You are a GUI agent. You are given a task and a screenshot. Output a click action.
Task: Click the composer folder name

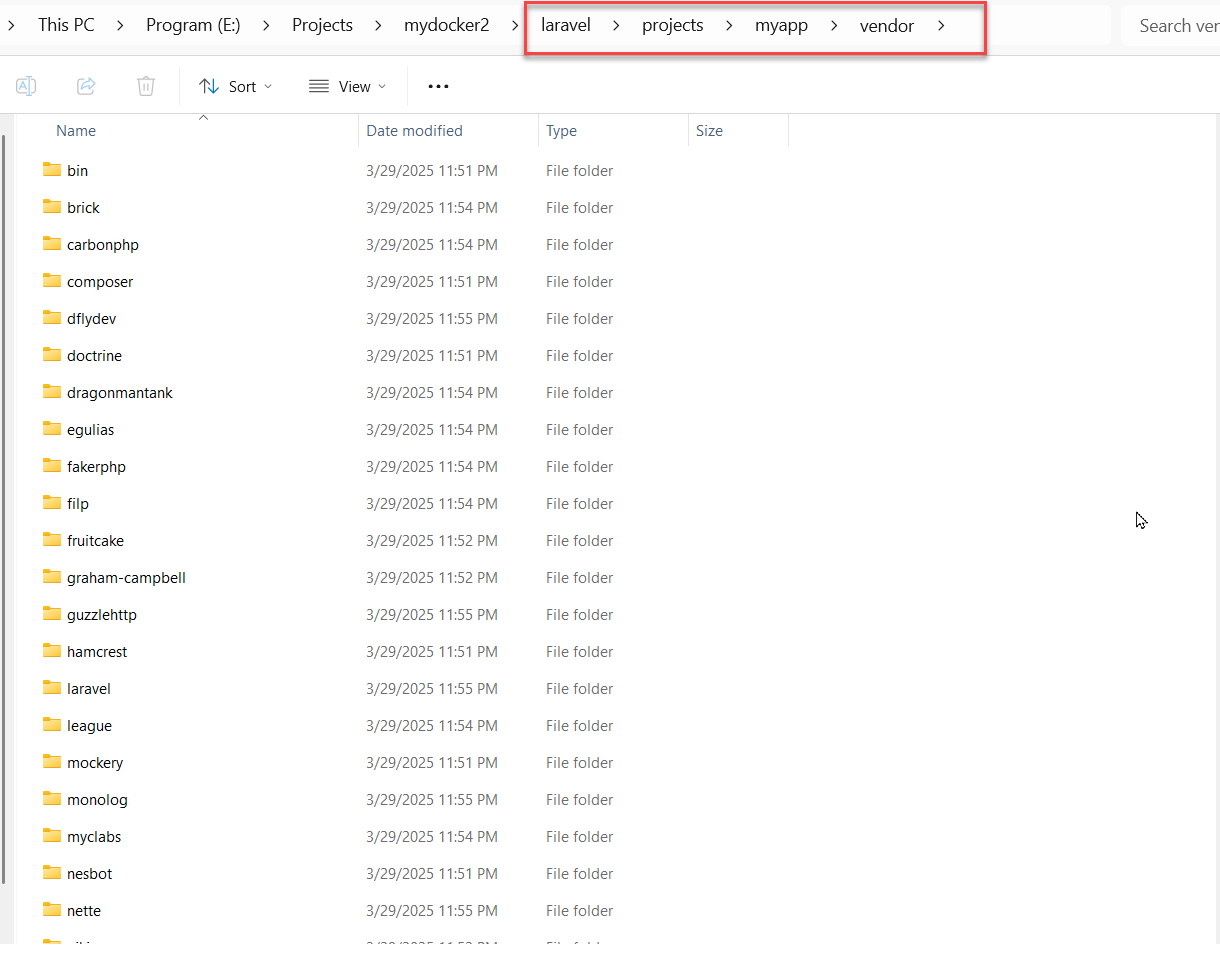point(100,281)
